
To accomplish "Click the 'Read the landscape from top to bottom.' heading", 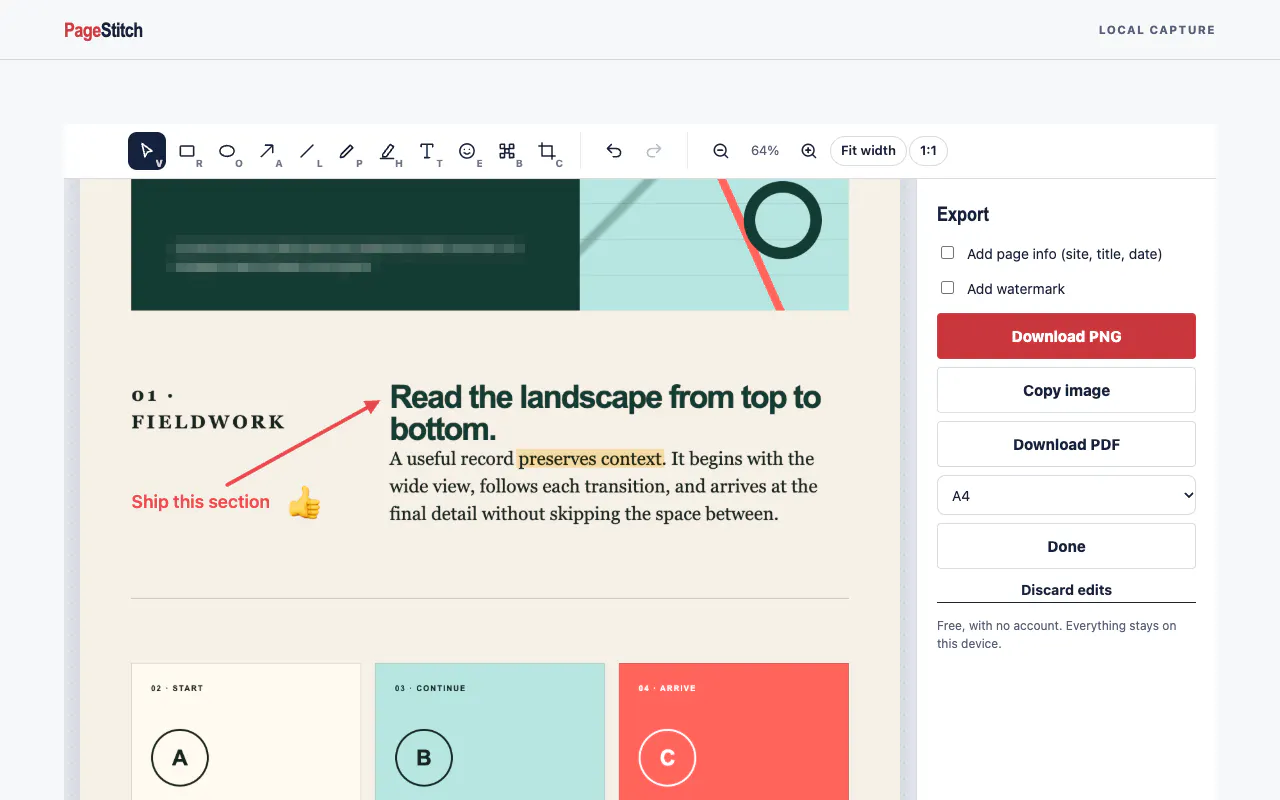I will (605, 412).
